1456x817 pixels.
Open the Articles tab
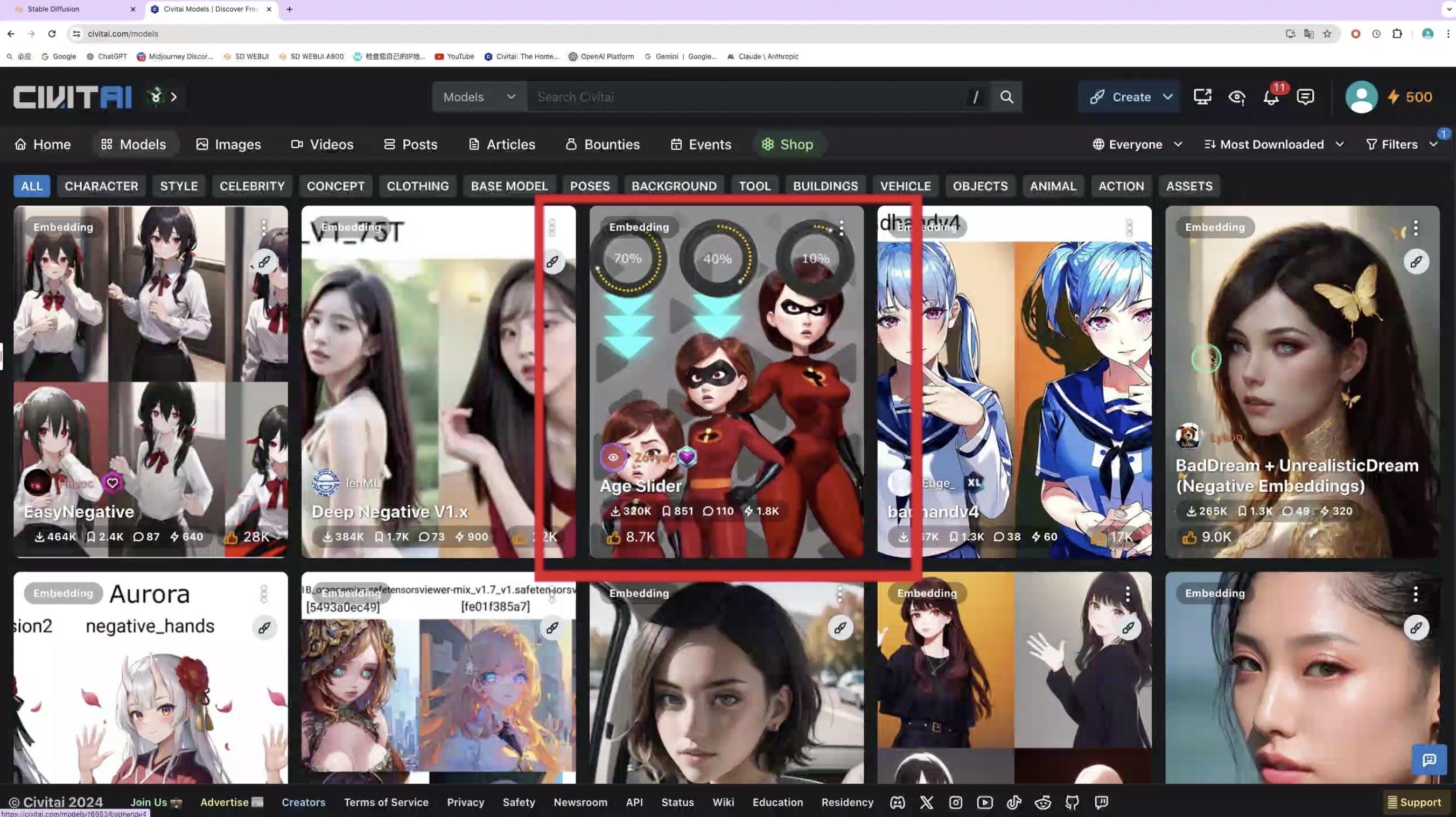coord(502,145)
